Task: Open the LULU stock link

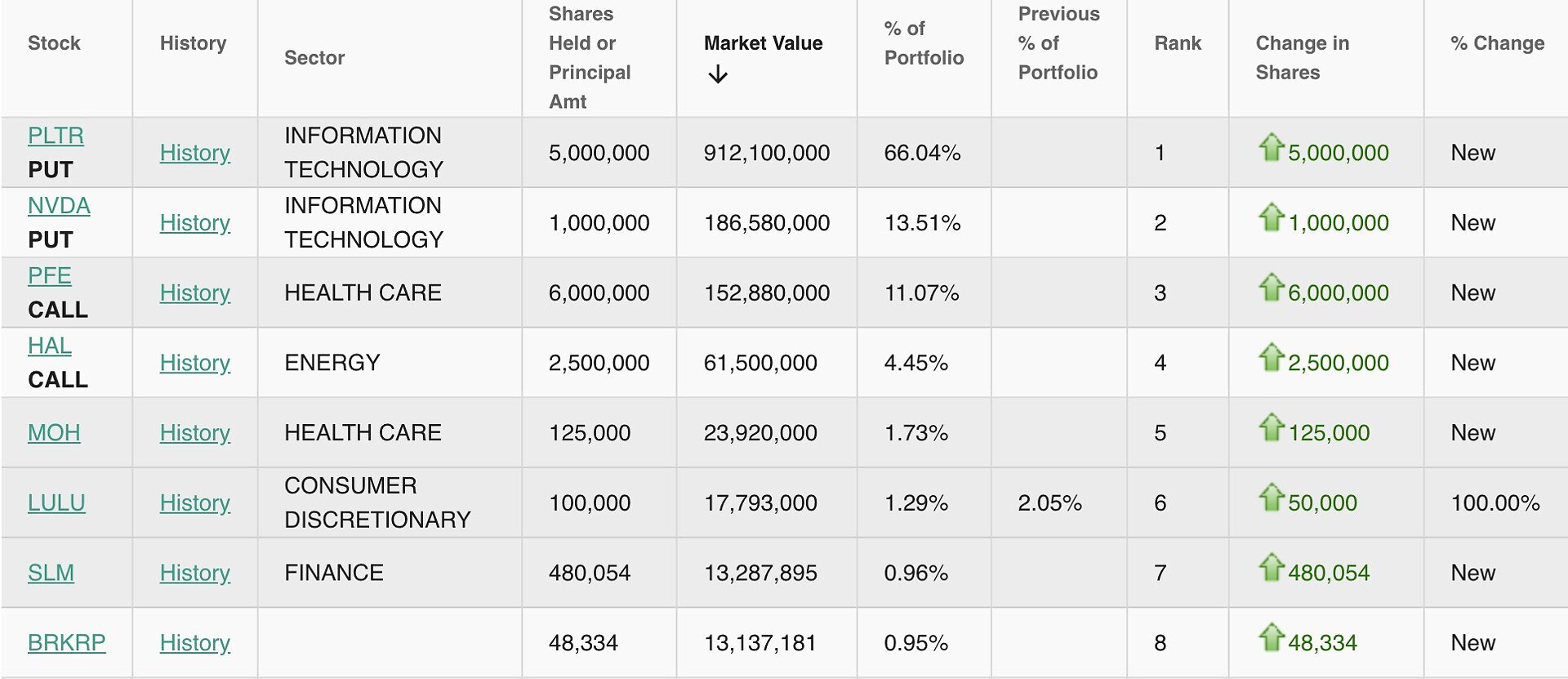Action: [56, 503]
